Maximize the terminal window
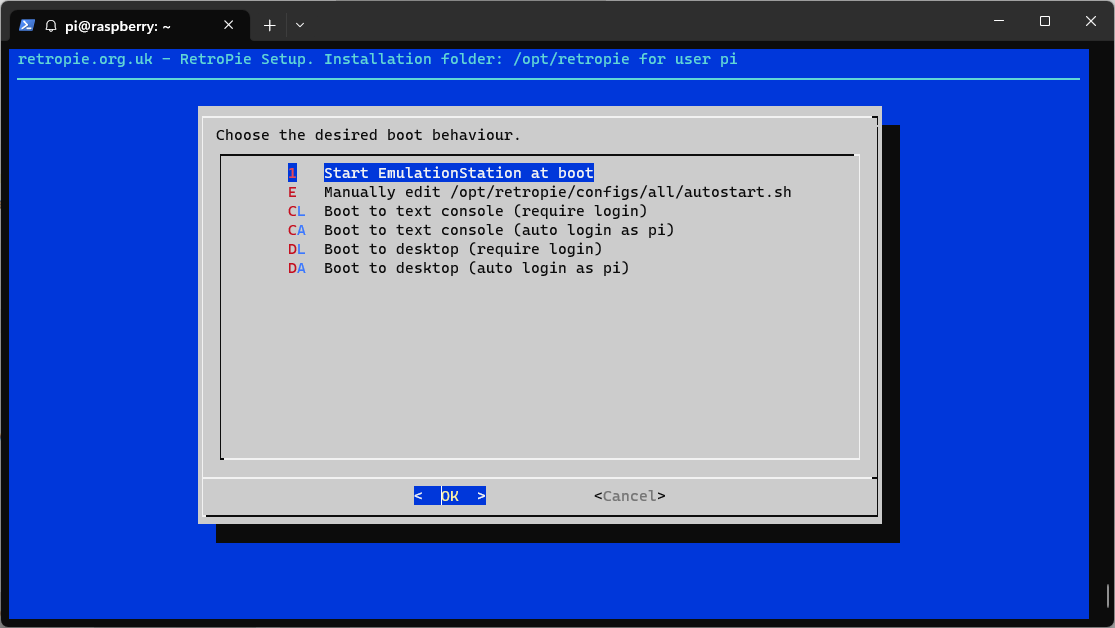This screenshot has height=628, width=1115. 1045,21
